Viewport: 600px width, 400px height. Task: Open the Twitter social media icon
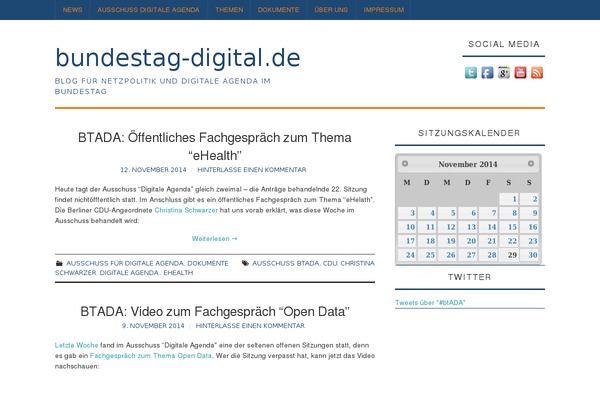pyautogui.click(x=471, y=72)
